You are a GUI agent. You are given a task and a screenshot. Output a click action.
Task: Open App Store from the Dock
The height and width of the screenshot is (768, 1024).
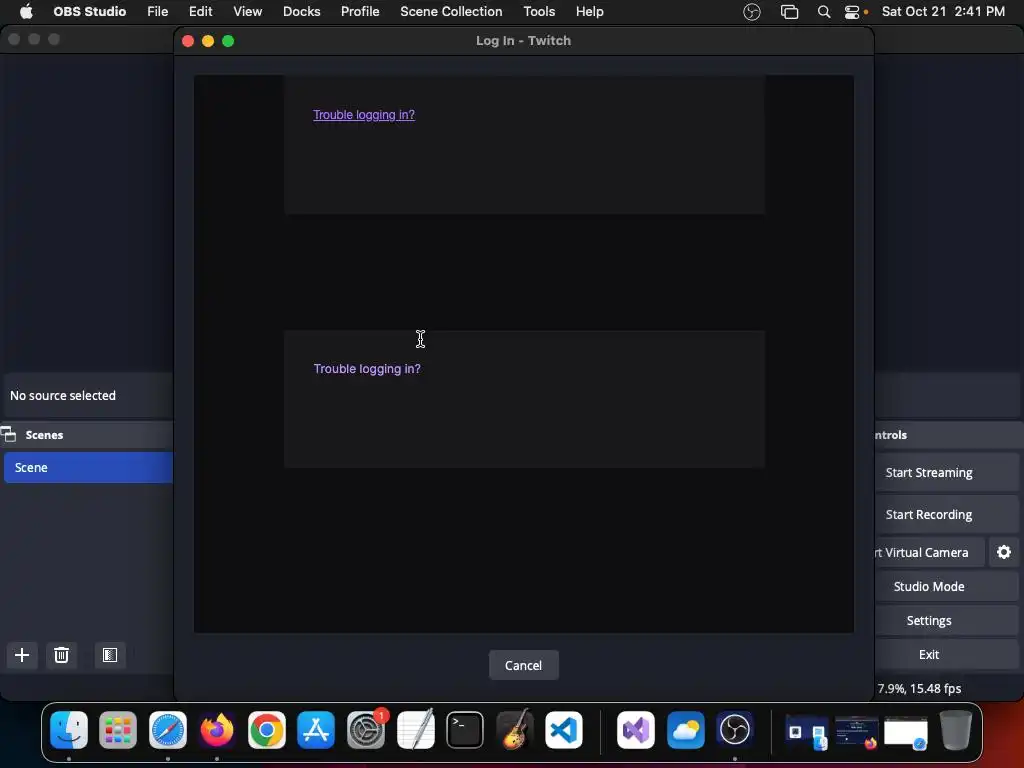316,729
